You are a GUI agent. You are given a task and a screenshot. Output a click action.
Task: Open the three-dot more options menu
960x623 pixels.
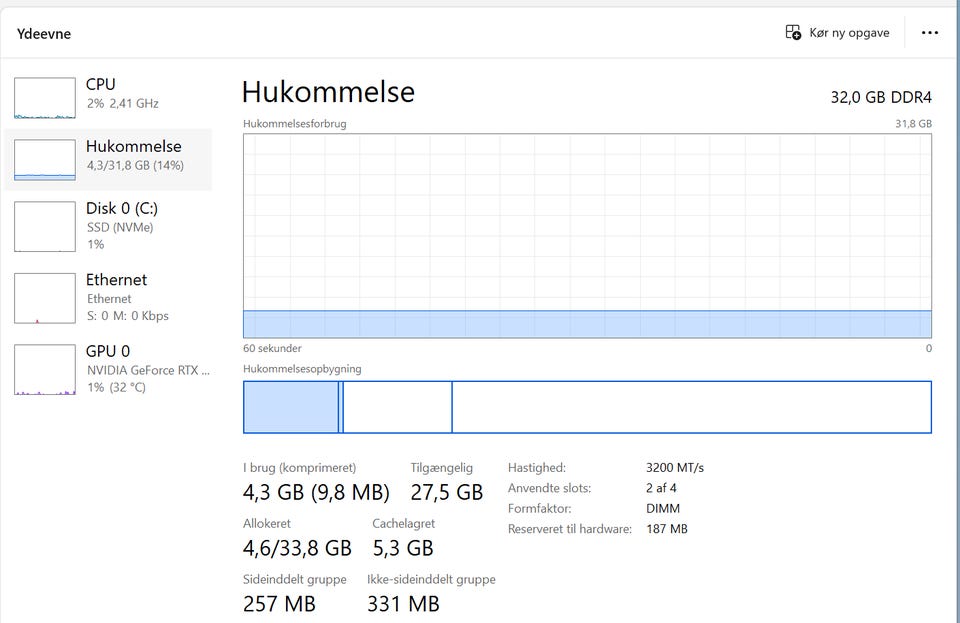pyautogui.click(x=929, y=32)
